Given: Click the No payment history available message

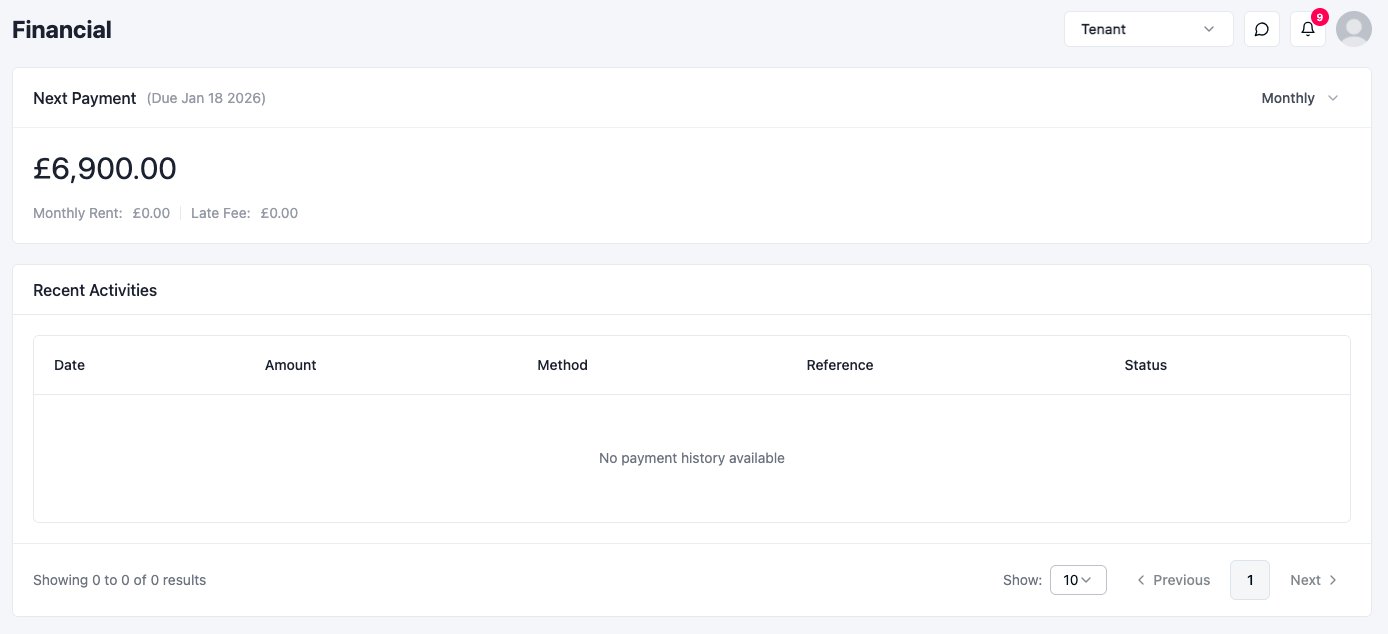Looking at the screenshot, I should [691, 458].
